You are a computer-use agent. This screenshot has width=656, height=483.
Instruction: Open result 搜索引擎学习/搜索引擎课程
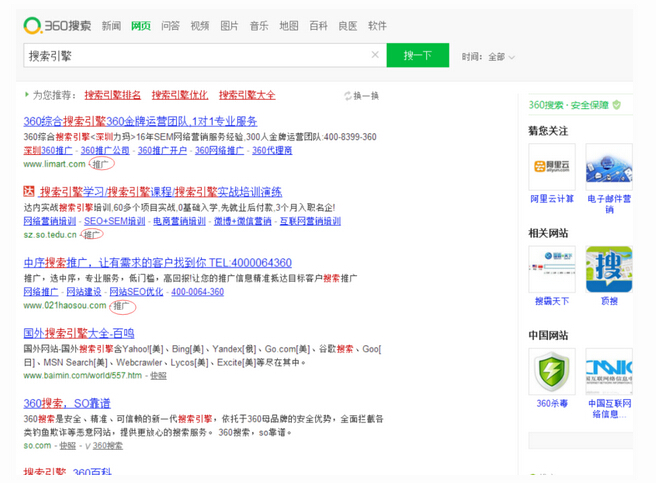point(160,192)
